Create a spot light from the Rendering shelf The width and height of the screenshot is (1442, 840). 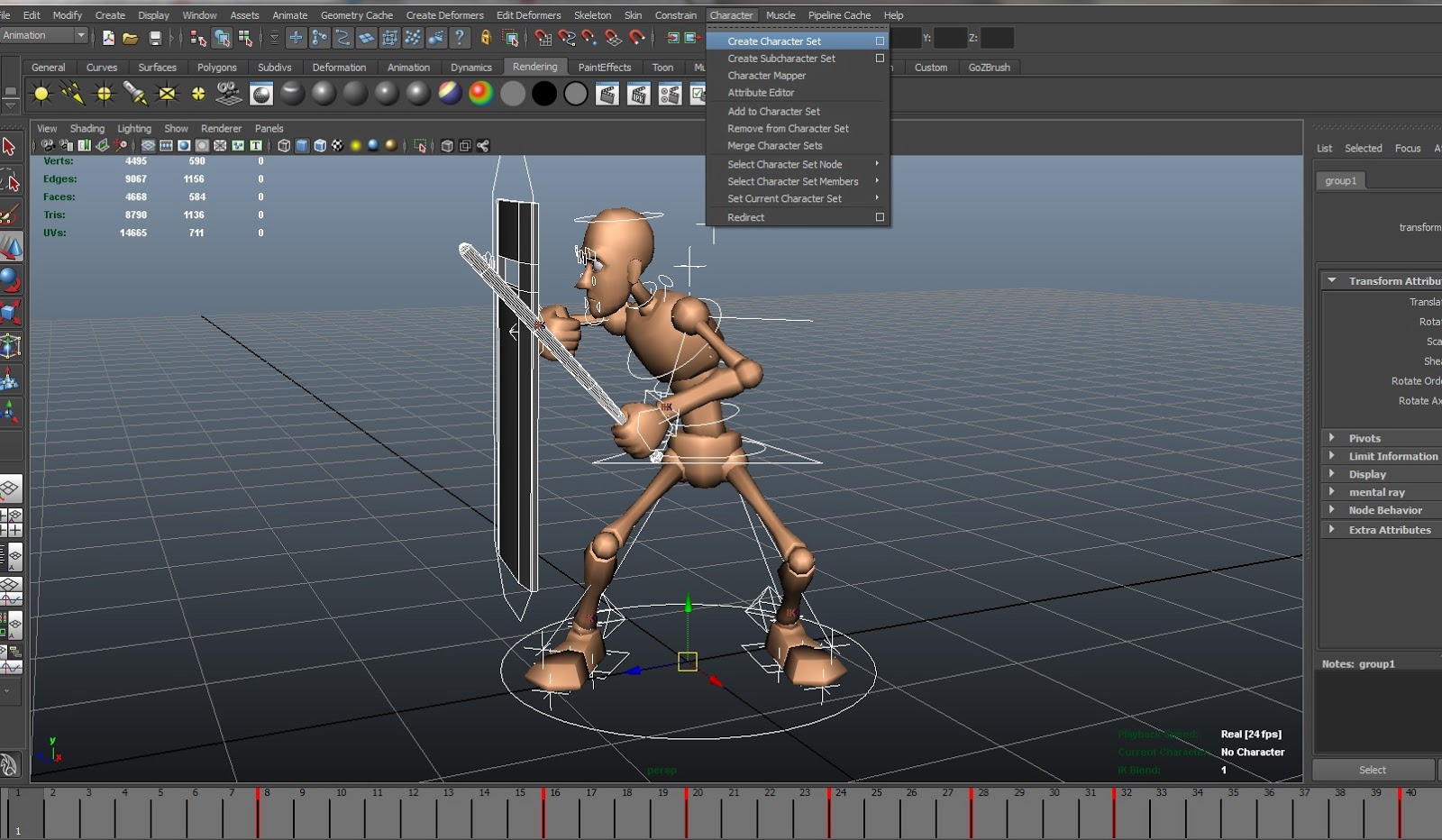[137, 94]
